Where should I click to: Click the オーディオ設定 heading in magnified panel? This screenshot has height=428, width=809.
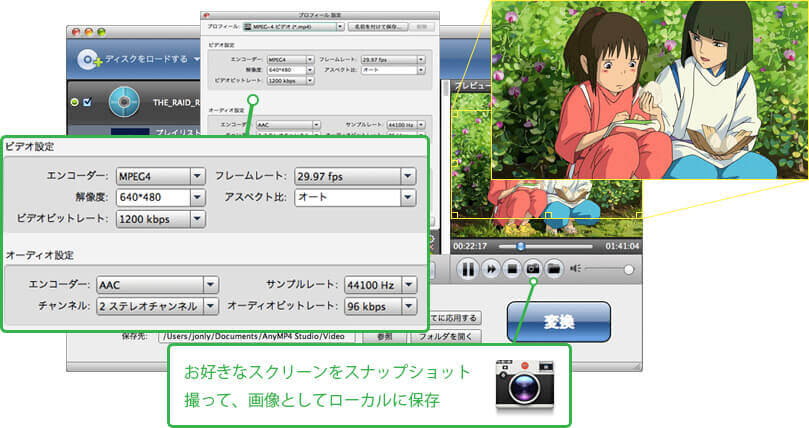(x=39, y=255)
